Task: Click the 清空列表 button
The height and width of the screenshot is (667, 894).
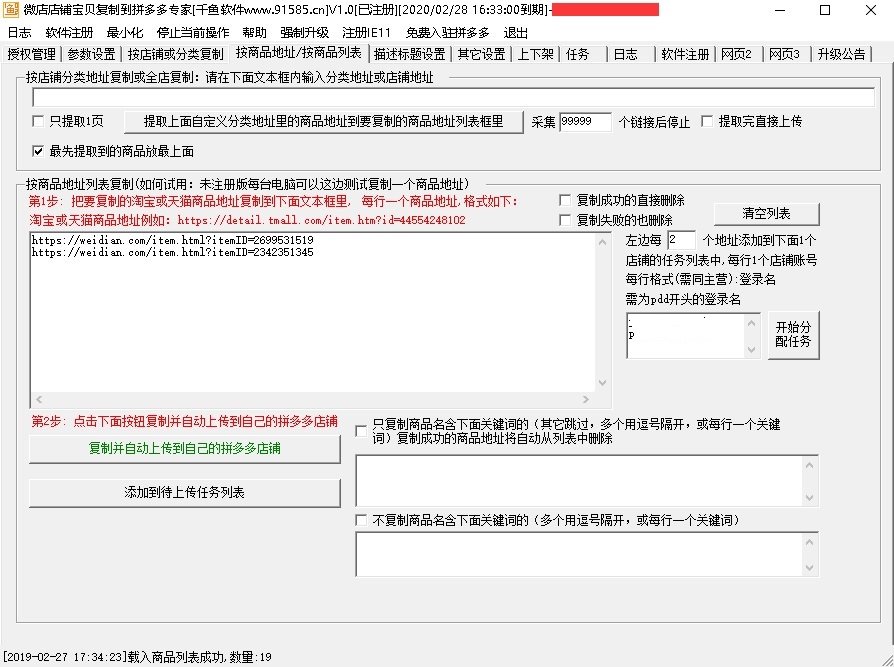Action: pos(766,214)
